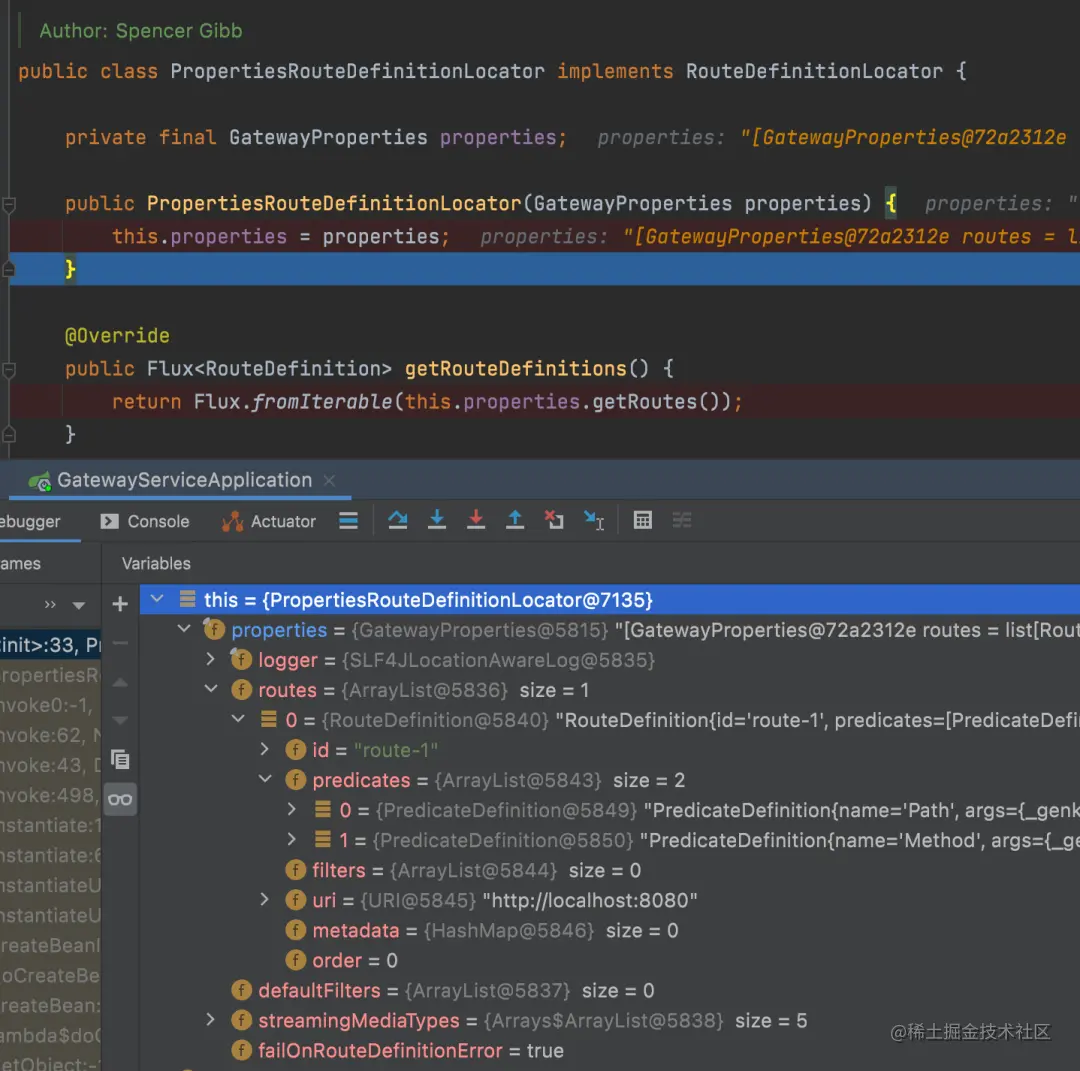Click the Step Out debugger icon
Viewport: 1080px width, 1071px height.
coord(515,521)
